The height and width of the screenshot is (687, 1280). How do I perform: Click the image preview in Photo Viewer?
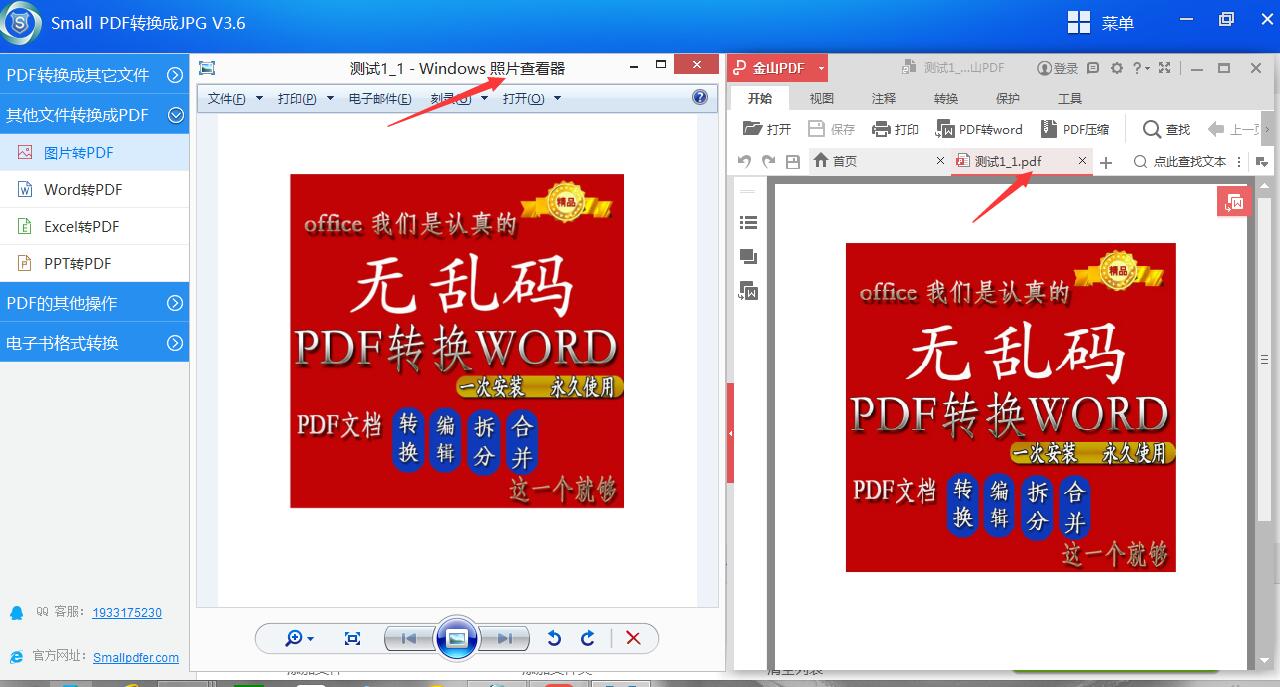(457, 341)
